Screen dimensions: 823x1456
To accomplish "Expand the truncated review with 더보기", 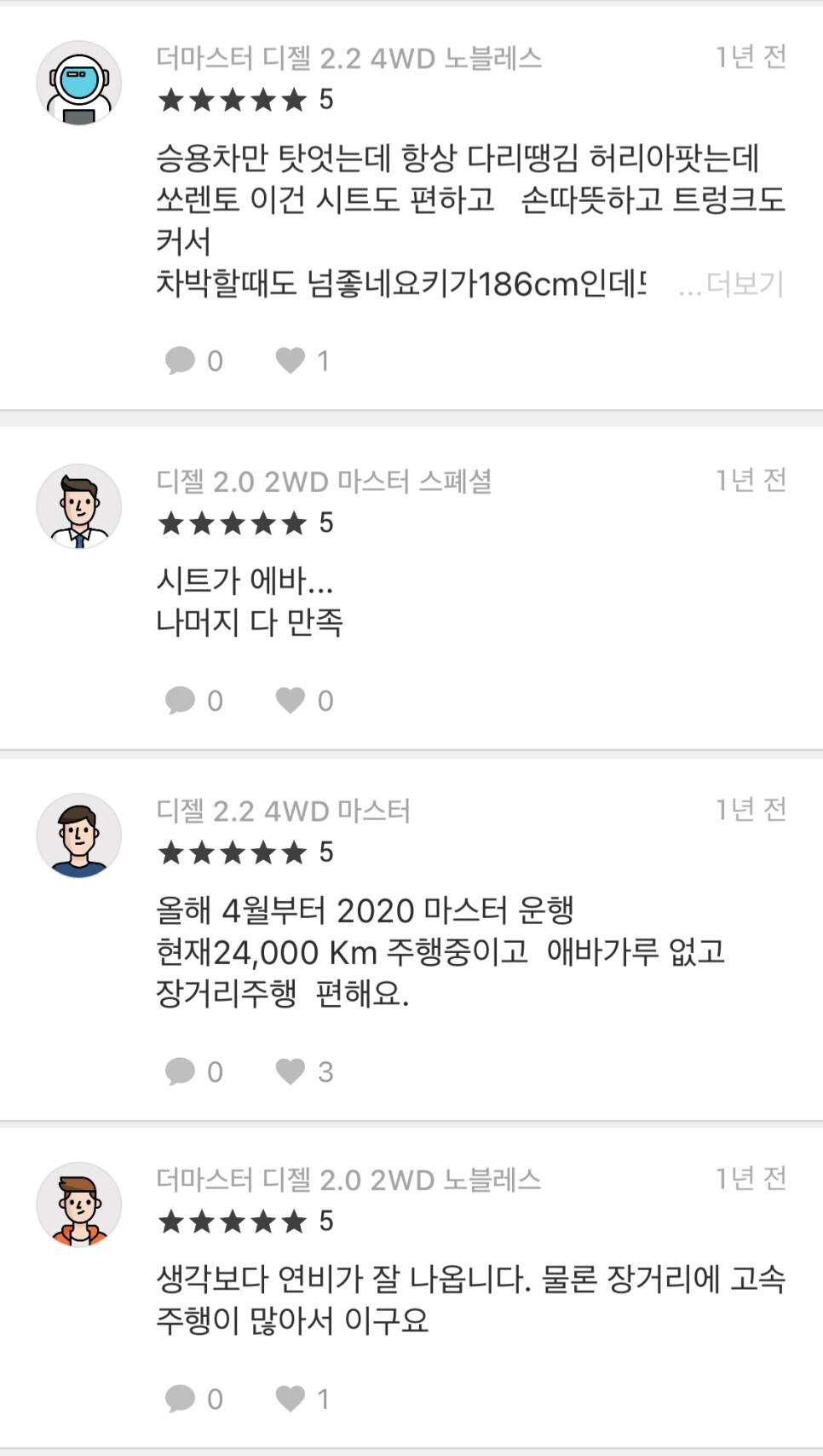I will click(x=731, y=284).
